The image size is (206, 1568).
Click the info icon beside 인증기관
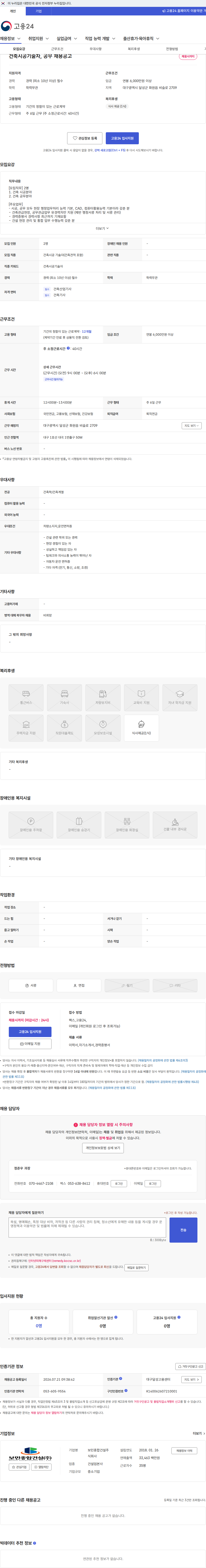pyautogui.click(x=121, y=1379)
